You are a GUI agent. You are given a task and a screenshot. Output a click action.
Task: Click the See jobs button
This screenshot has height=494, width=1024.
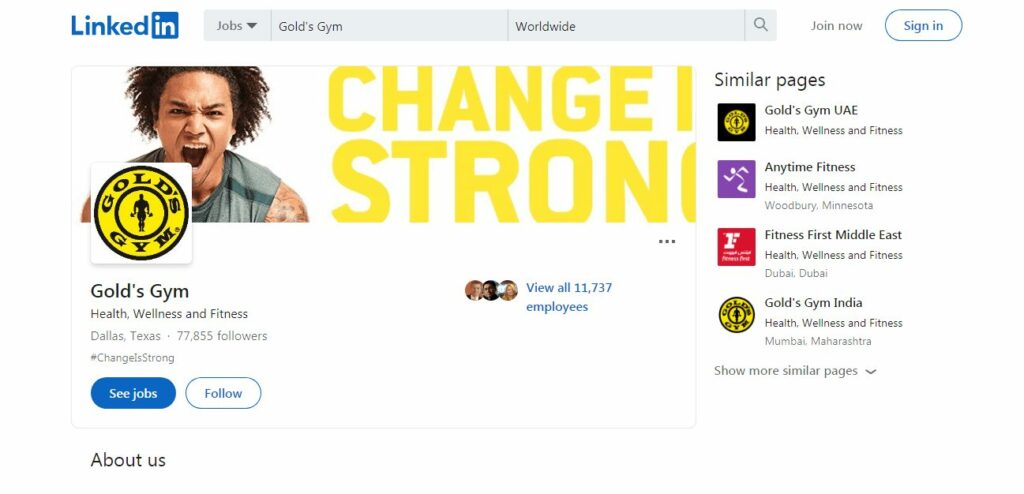click(x=133, y=393)
